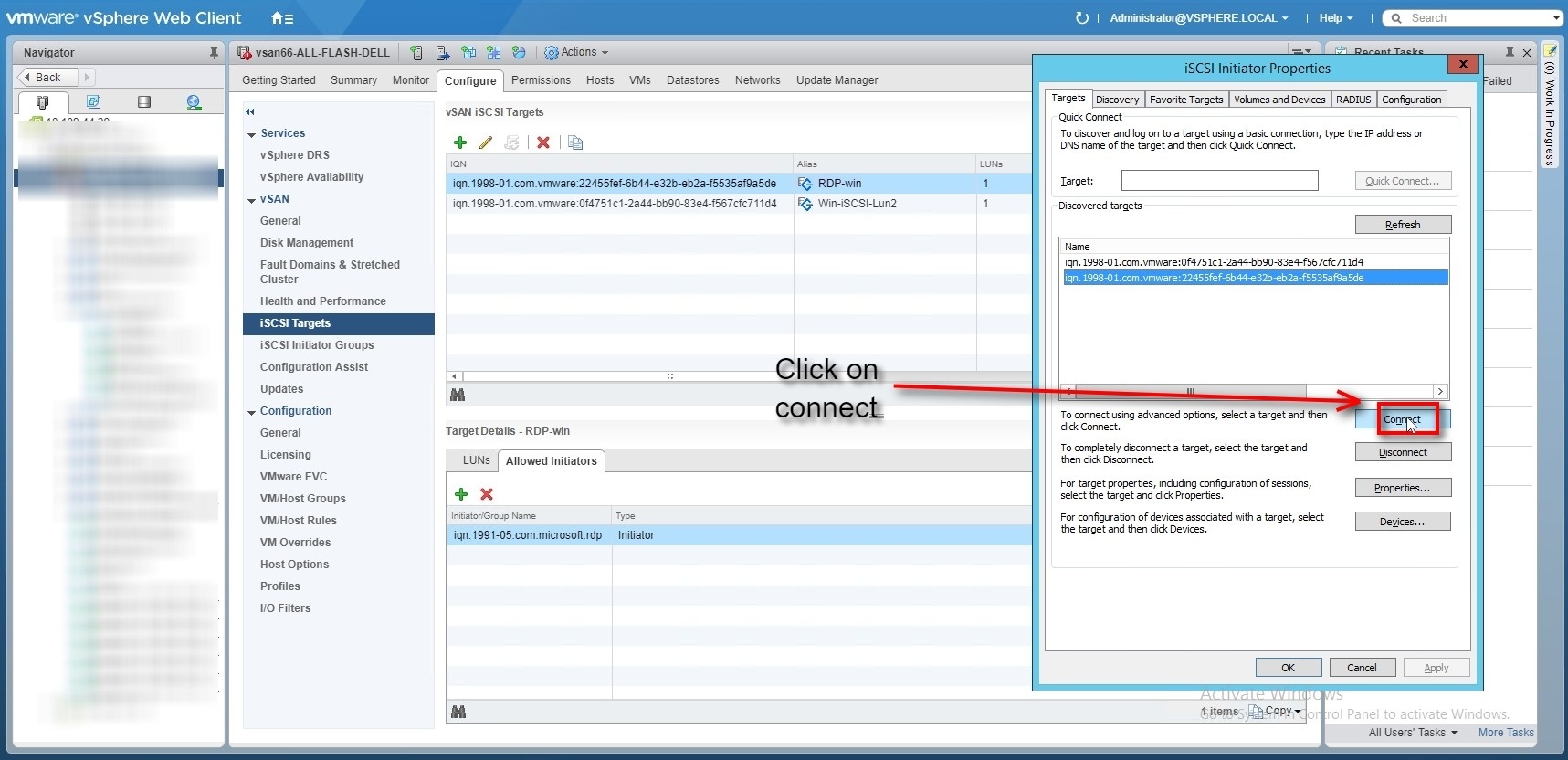Remove allowed initiator using red X icon

pos(487,494)
